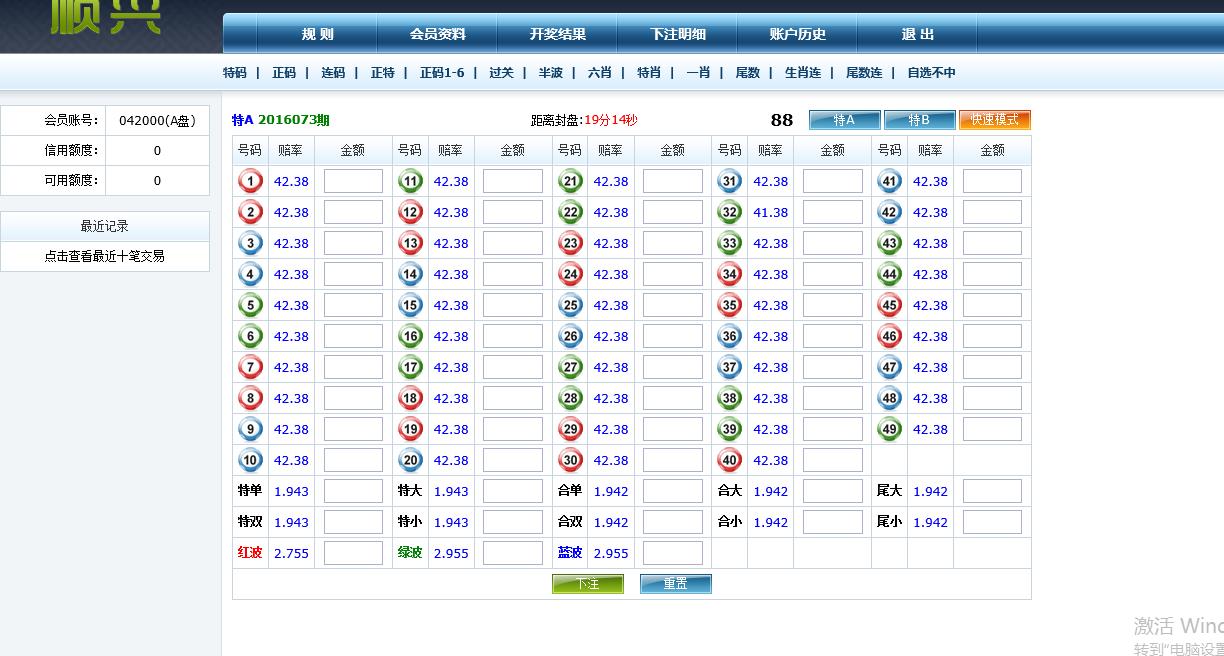The height and width of the screenshot is (656, 1224).
Task: Switch to the 连码 tab
Action: (333, 73)
